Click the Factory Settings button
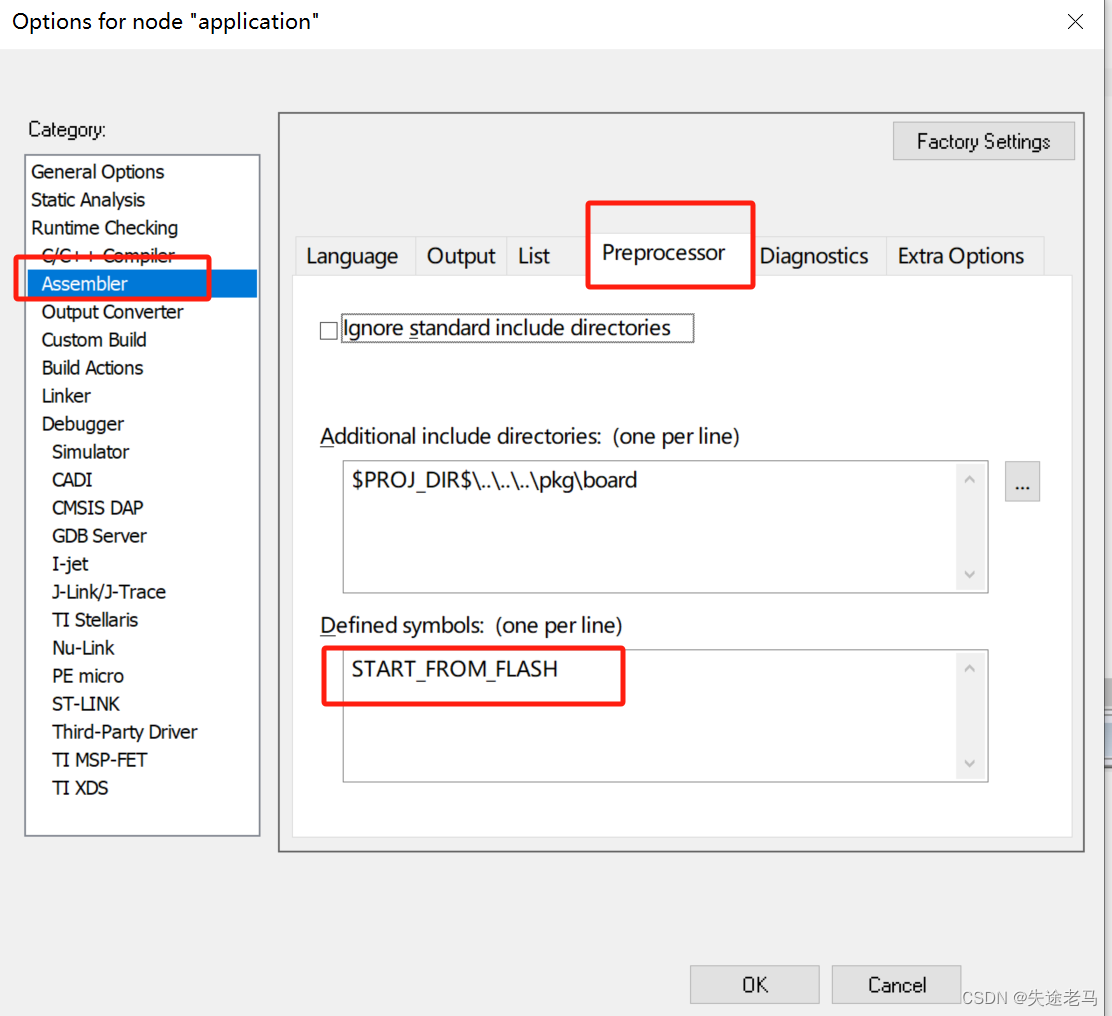 click(x=983, y=141)
